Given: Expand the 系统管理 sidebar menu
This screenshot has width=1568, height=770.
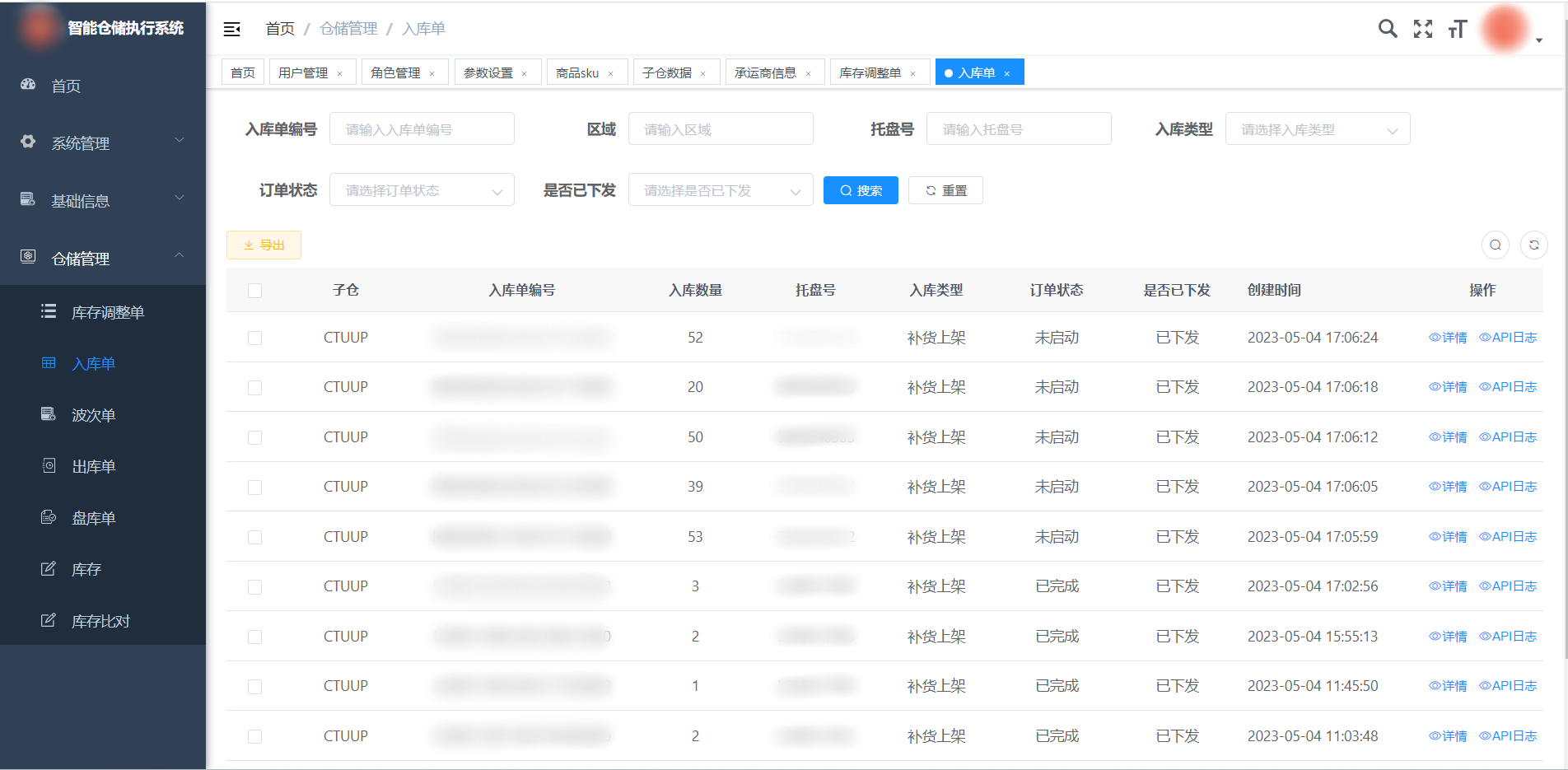Looking at the screenshot, I should (103, 142).
